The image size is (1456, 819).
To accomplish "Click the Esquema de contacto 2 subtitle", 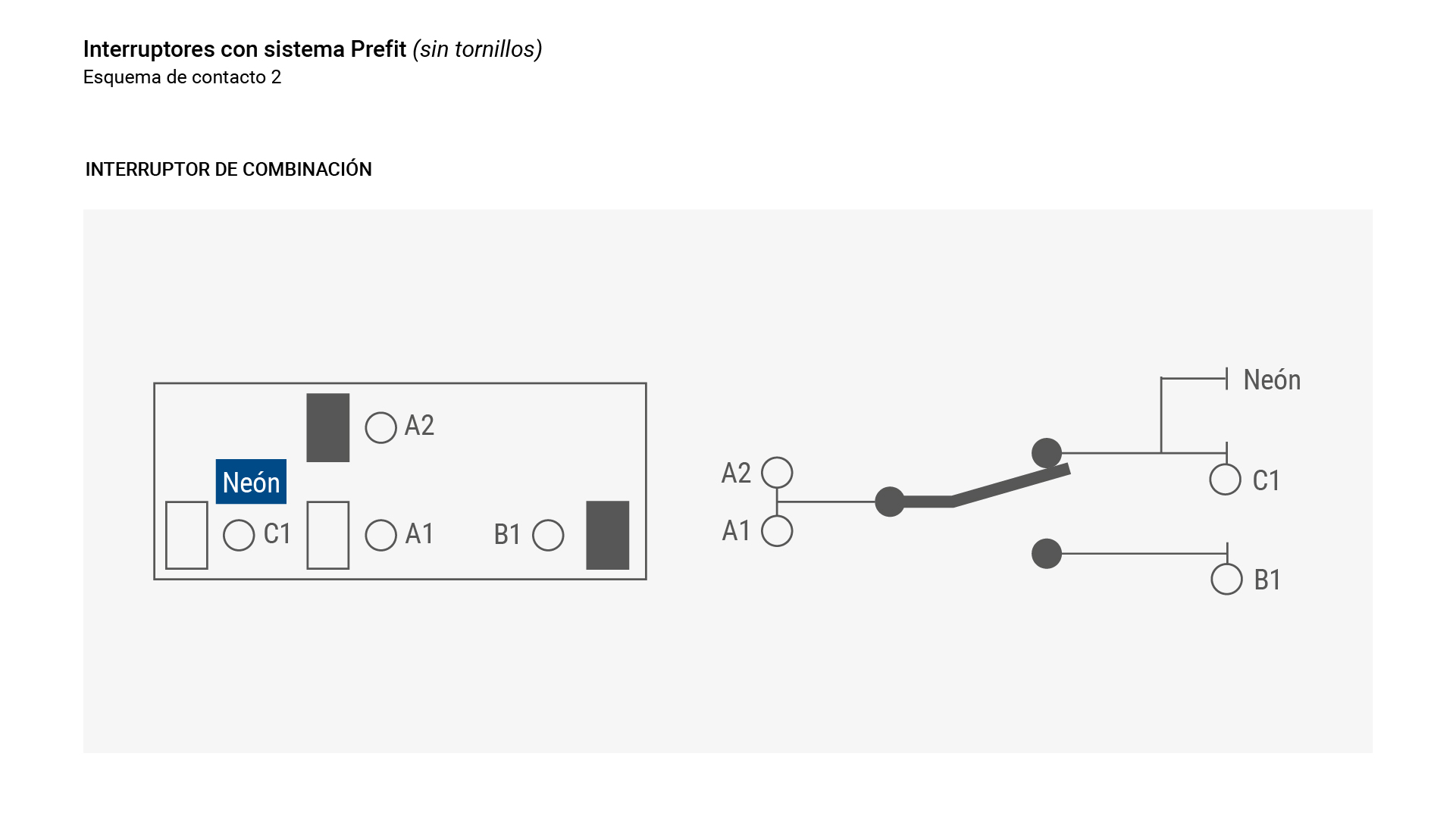I will click(182, 77).
